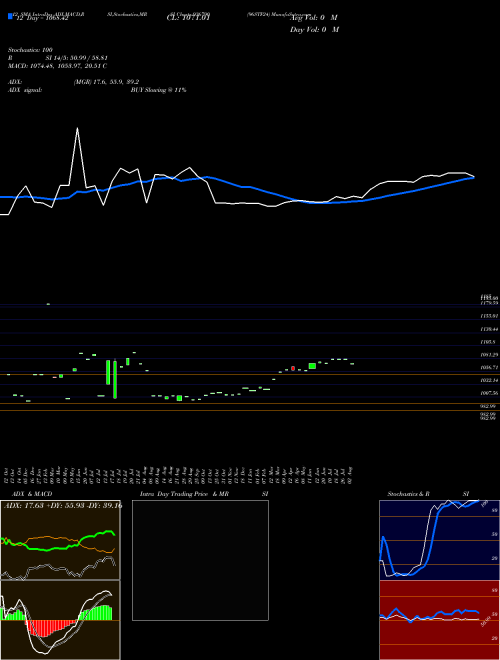Image resolution: width=500 pixels, height=660 pixels.
Task: Click the Stochastics & R SI panel title
Action: coord(428,494)
